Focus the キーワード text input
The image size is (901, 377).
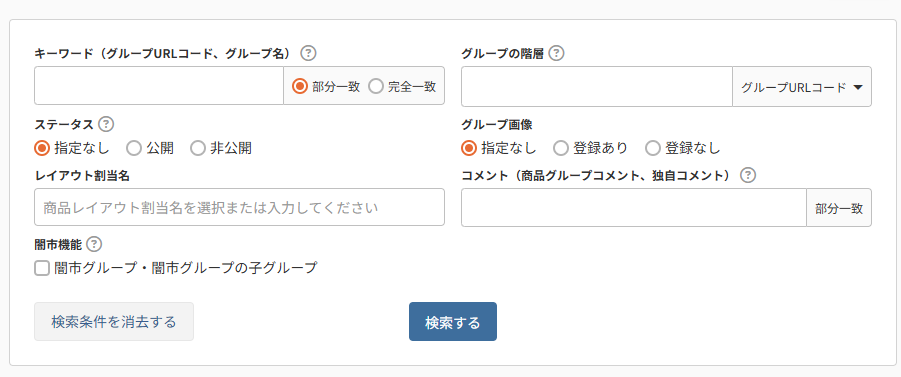point(159,86)
